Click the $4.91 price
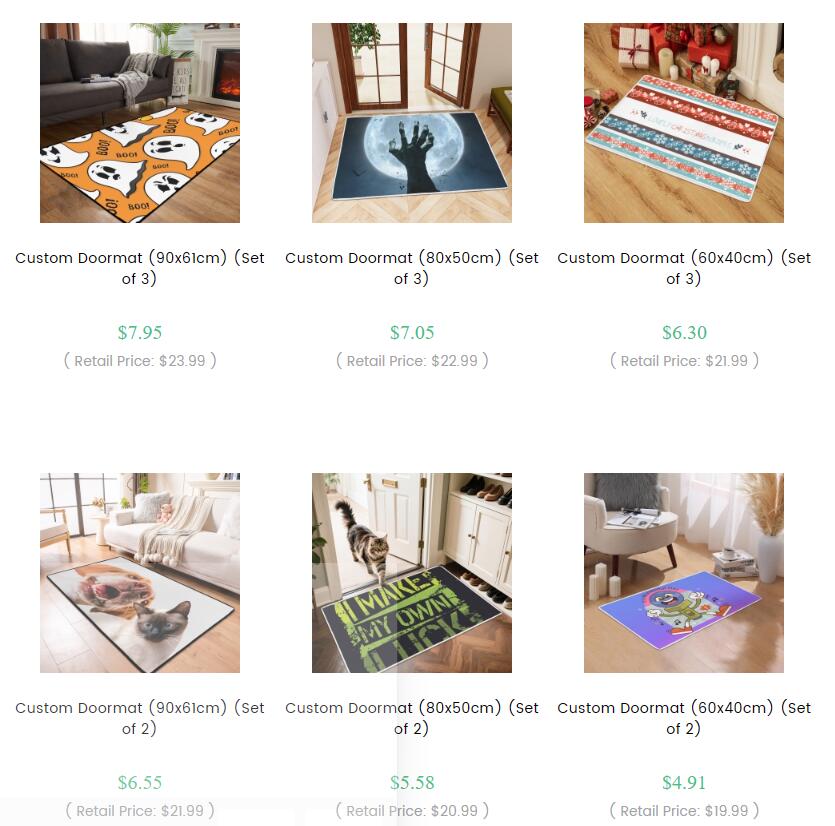The height and width of the screenshot is (826, 835). [684, 783]
